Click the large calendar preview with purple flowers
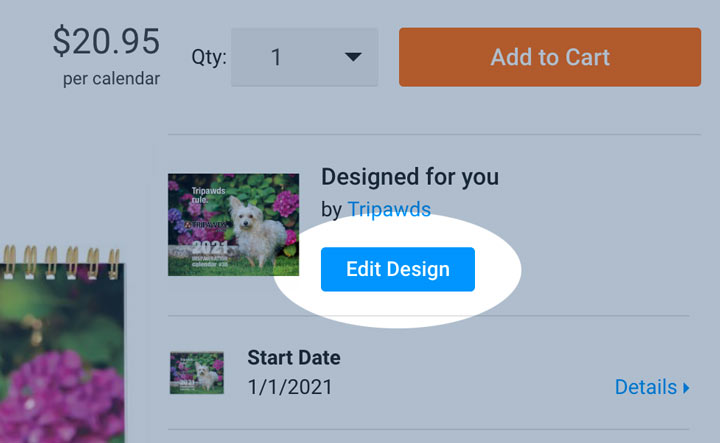The height and width of the screenshot is (443, 720). (62, 353)
